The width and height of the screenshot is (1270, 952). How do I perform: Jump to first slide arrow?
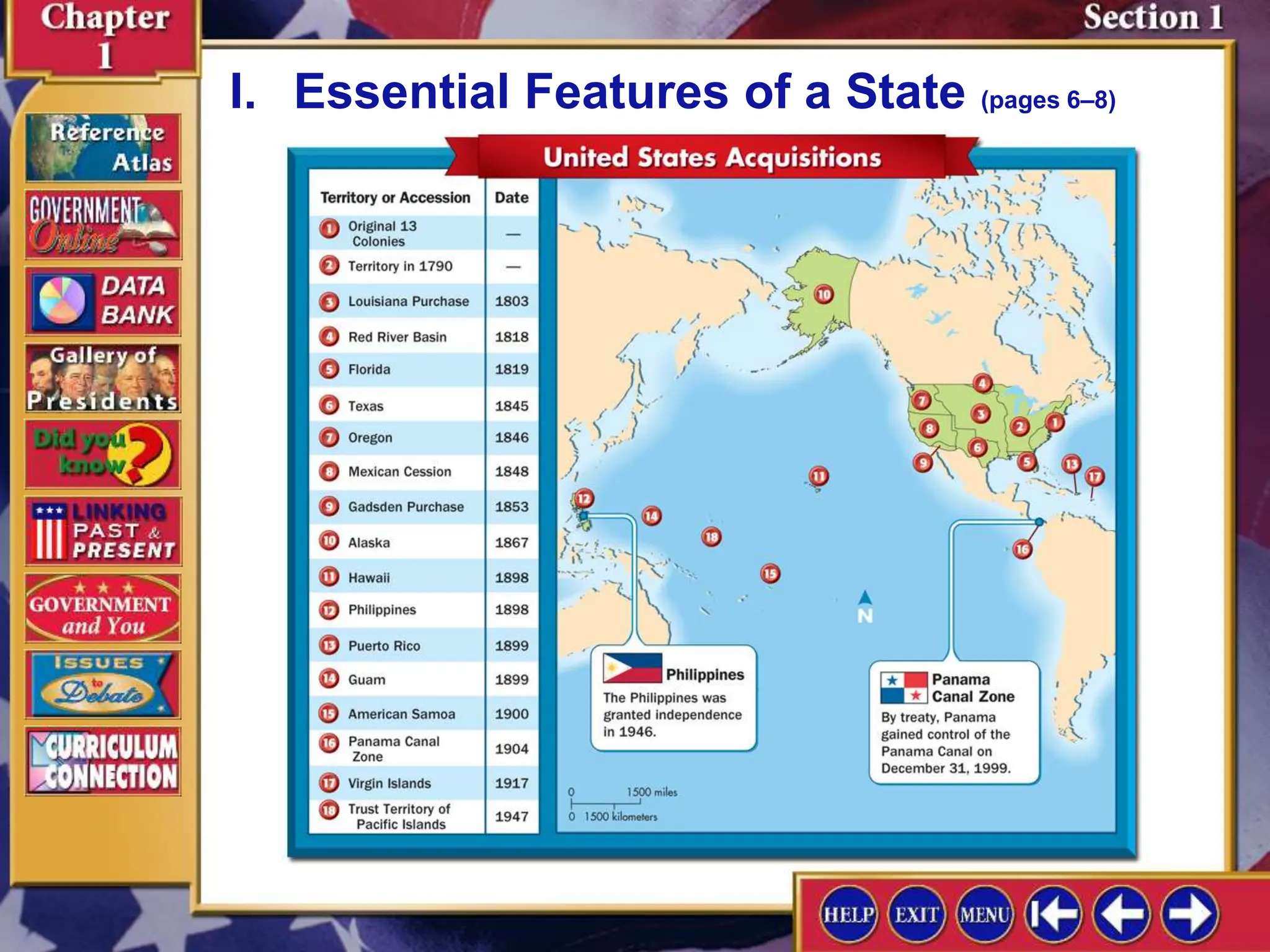[1054, 915]
